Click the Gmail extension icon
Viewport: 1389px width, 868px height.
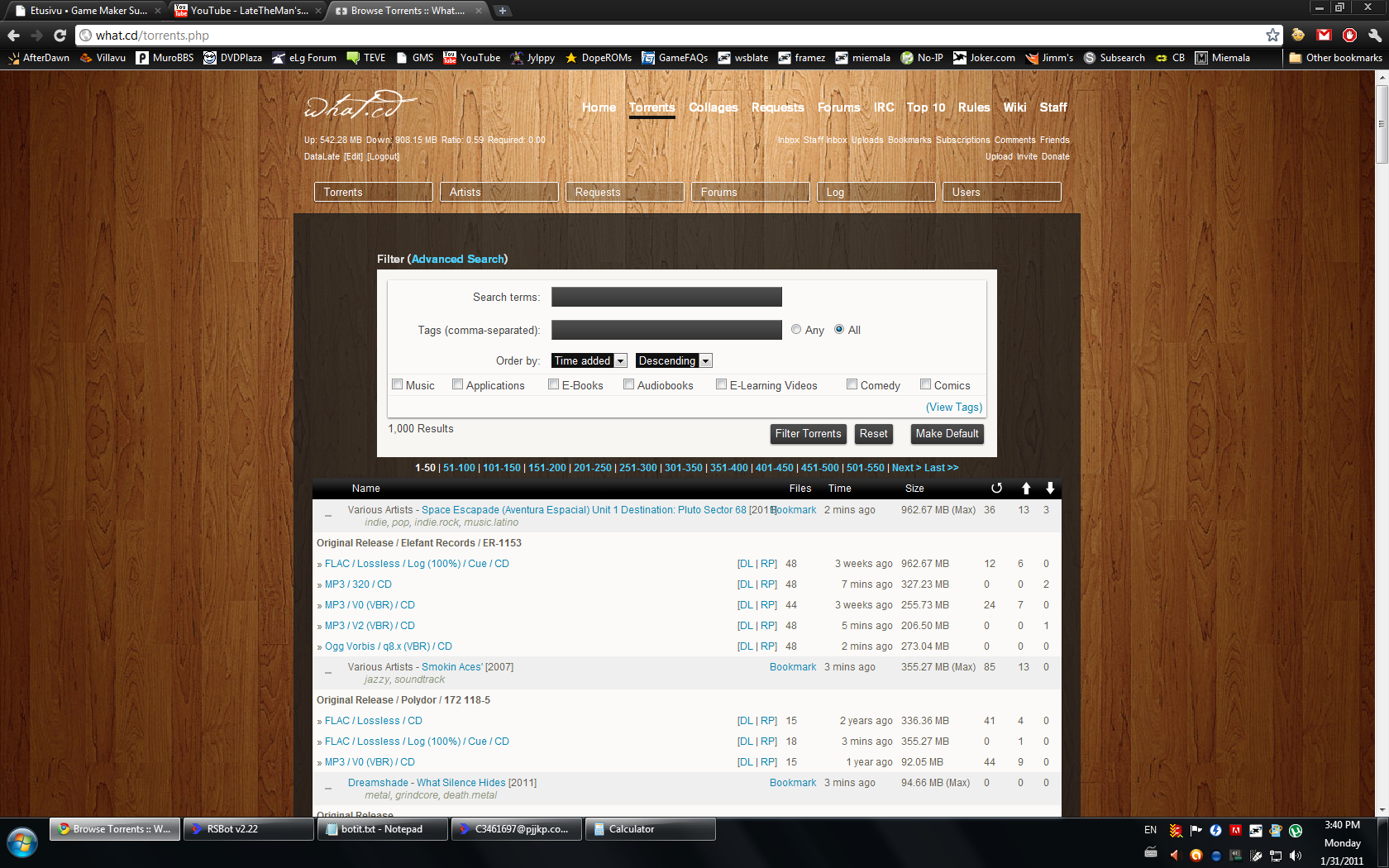pos(1324,35)
